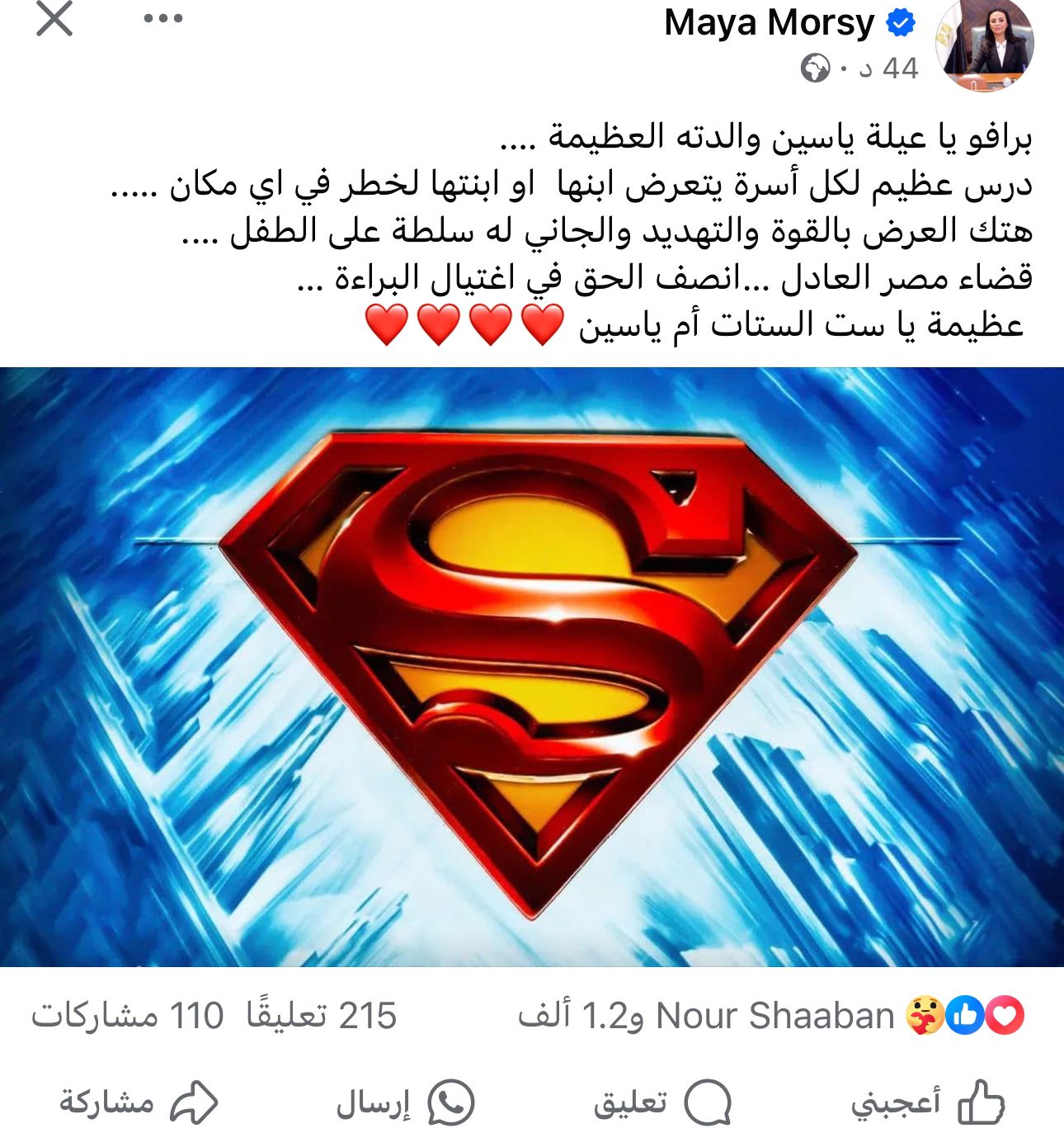Click the مشاركة share label
The width and height of the screenshot is (1064, 1147).
[x=106, y=1102]
